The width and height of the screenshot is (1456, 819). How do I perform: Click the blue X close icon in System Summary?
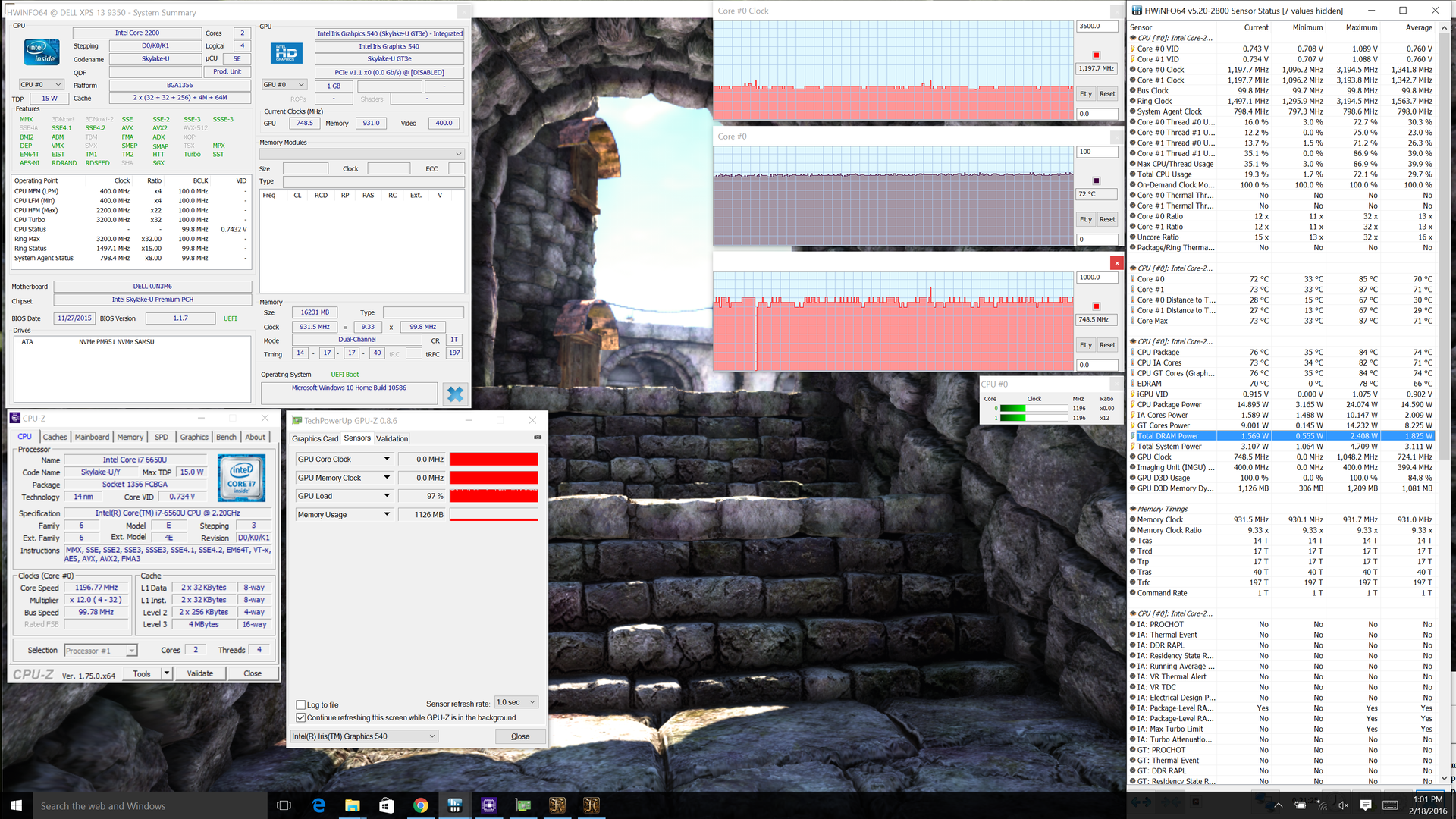point(455,394)
